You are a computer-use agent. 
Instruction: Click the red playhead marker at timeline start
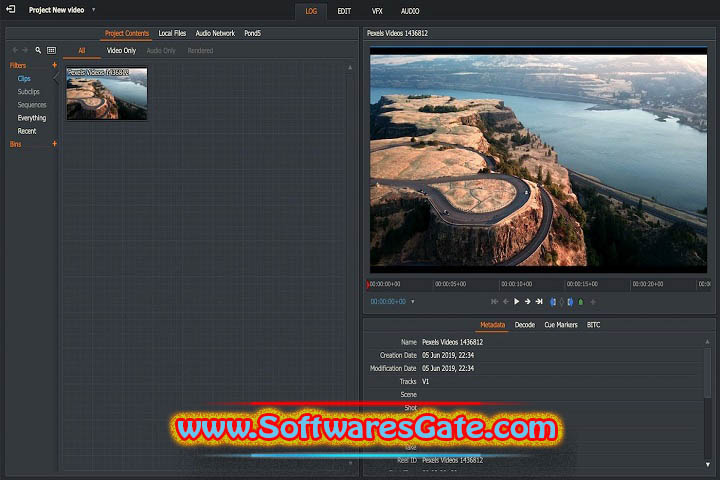pos(367,284)
